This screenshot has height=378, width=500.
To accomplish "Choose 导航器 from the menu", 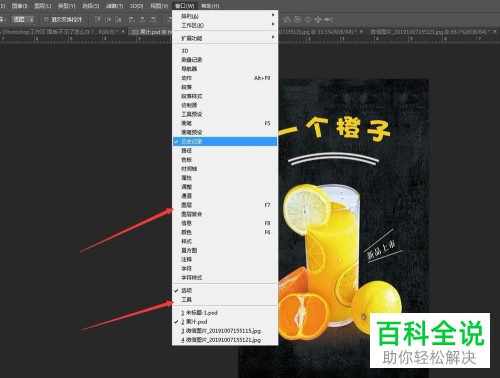I will (225, 69).
